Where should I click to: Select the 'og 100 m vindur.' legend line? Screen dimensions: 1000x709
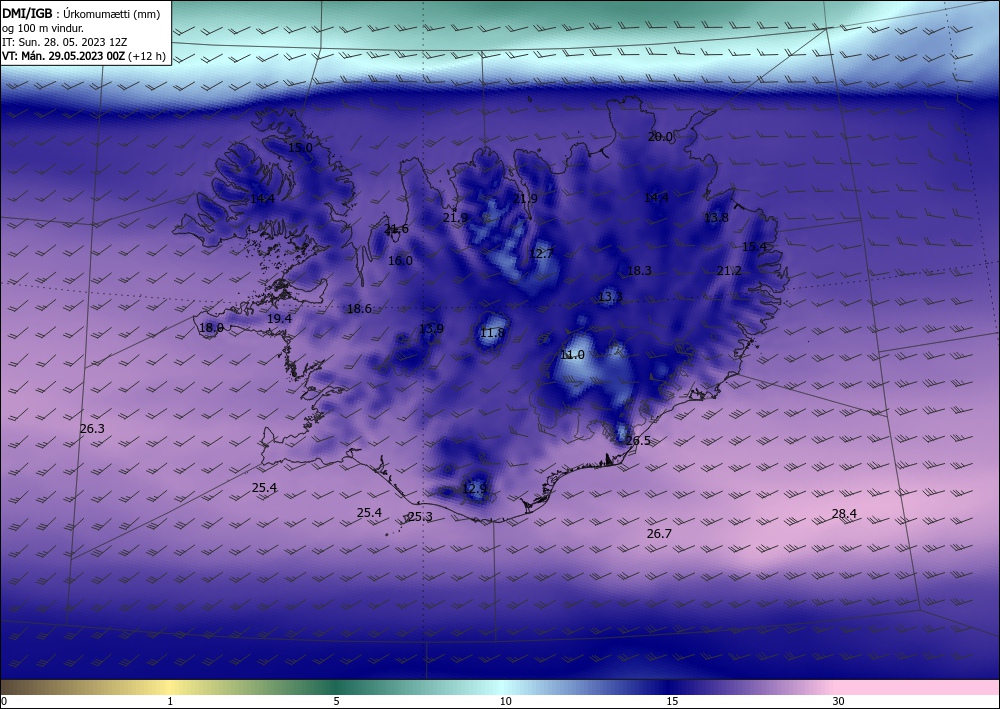pyautogui.click(x=43, y=28)
